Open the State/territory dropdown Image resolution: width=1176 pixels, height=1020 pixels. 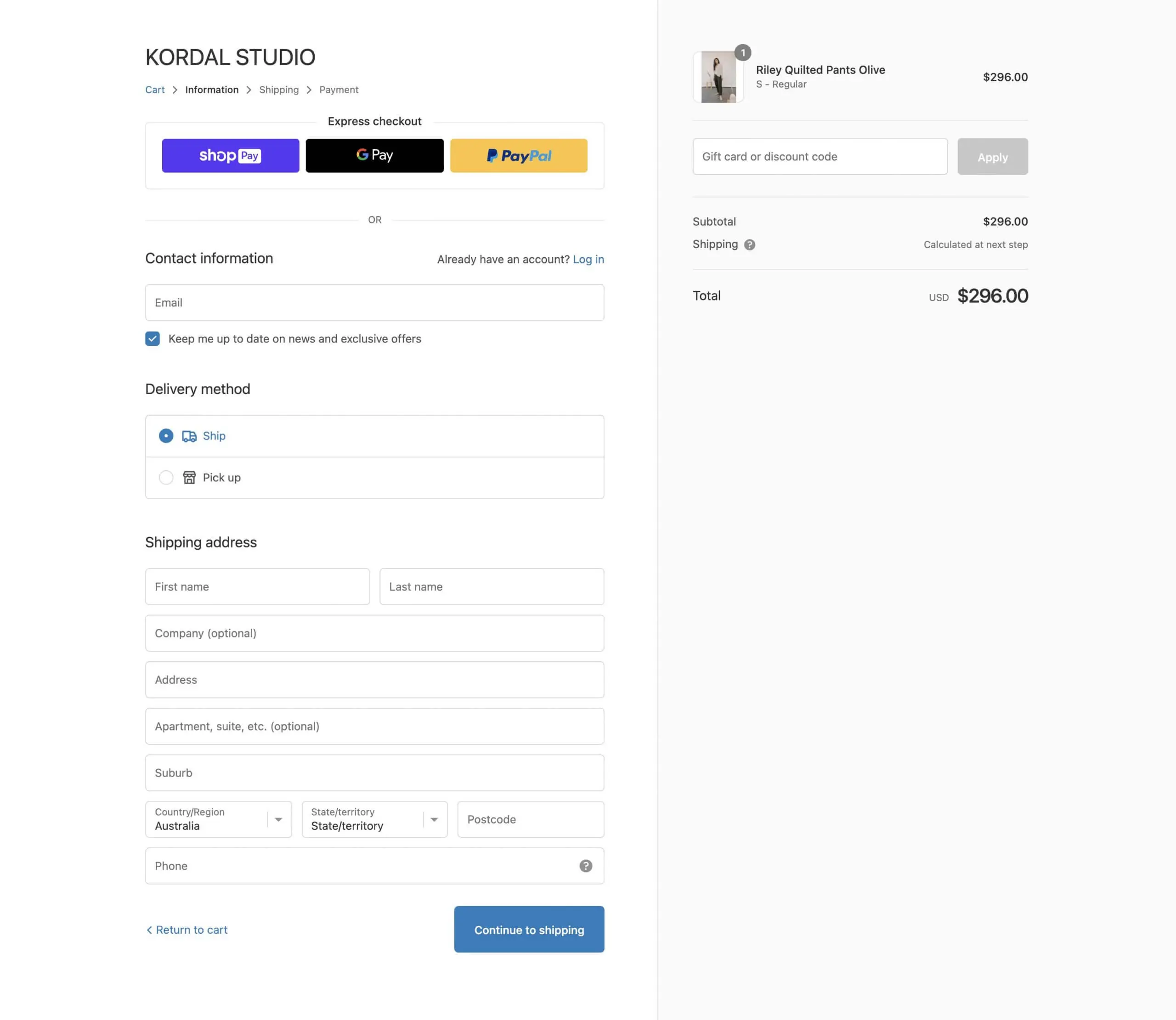coord(374,819)
